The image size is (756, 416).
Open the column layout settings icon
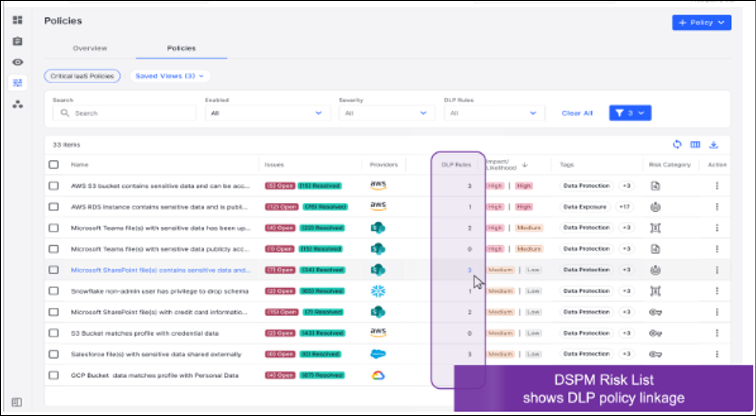pos(695,145)
